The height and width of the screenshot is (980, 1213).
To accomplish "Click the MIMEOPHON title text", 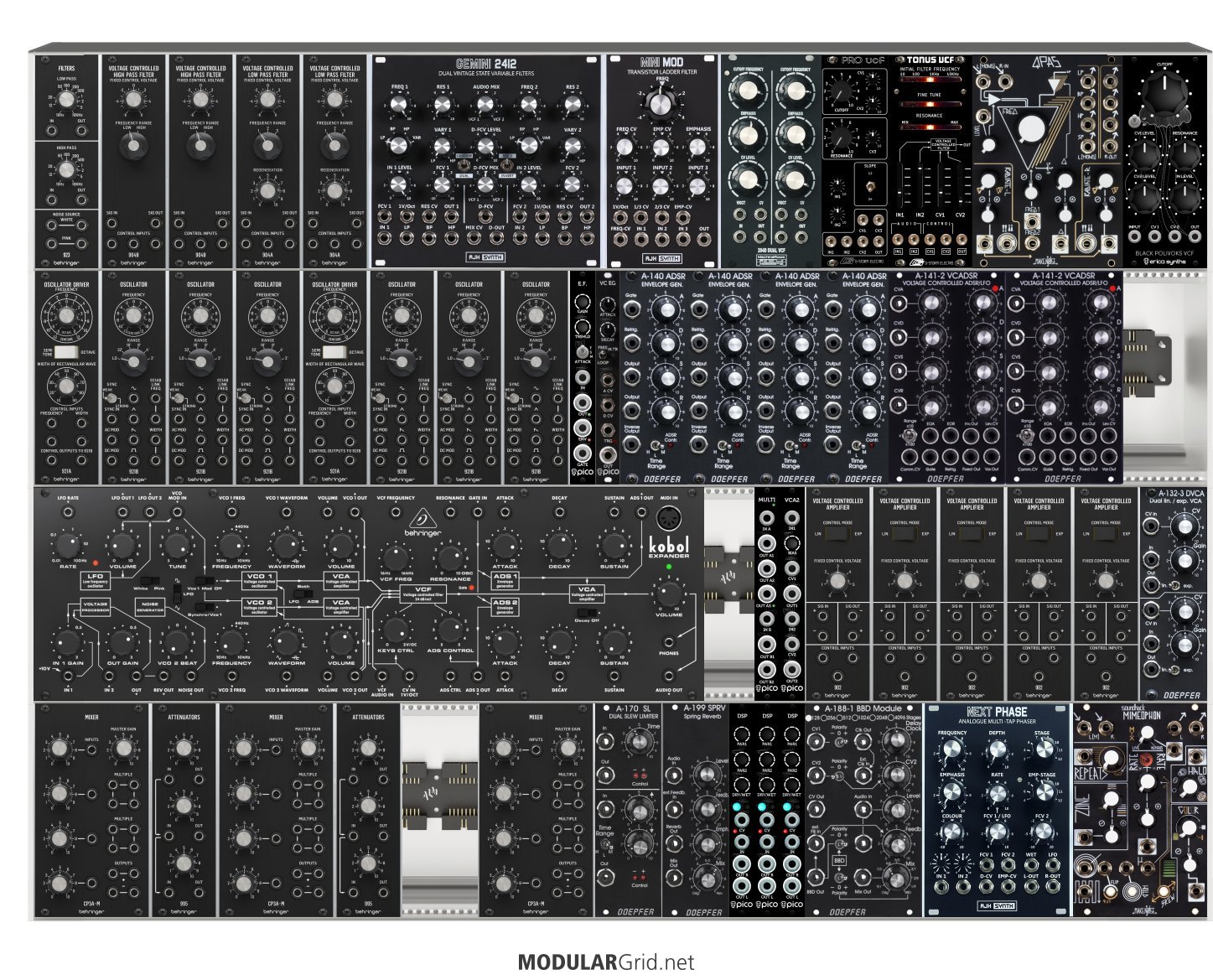I will [1142, 715].
